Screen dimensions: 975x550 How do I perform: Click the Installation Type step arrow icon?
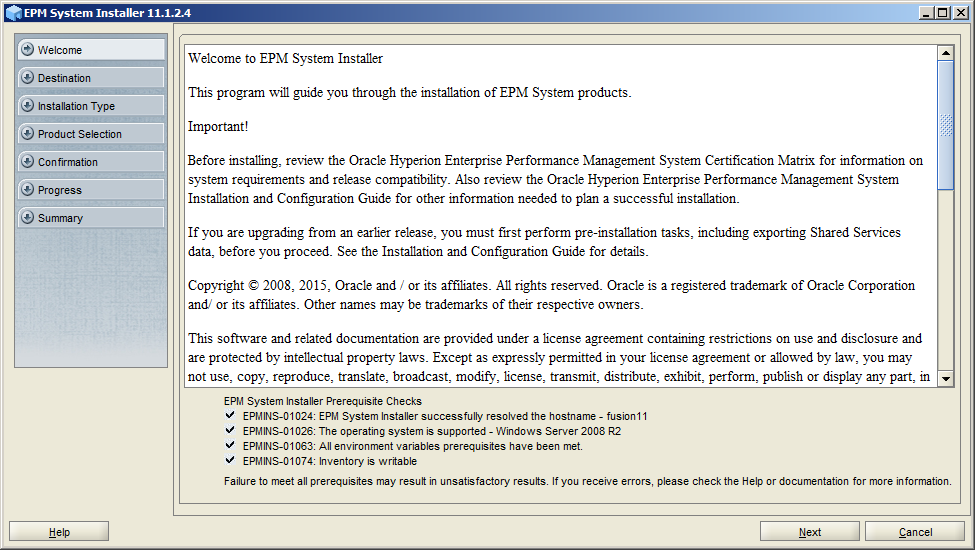pyautogui.click(x=27, y=105)
